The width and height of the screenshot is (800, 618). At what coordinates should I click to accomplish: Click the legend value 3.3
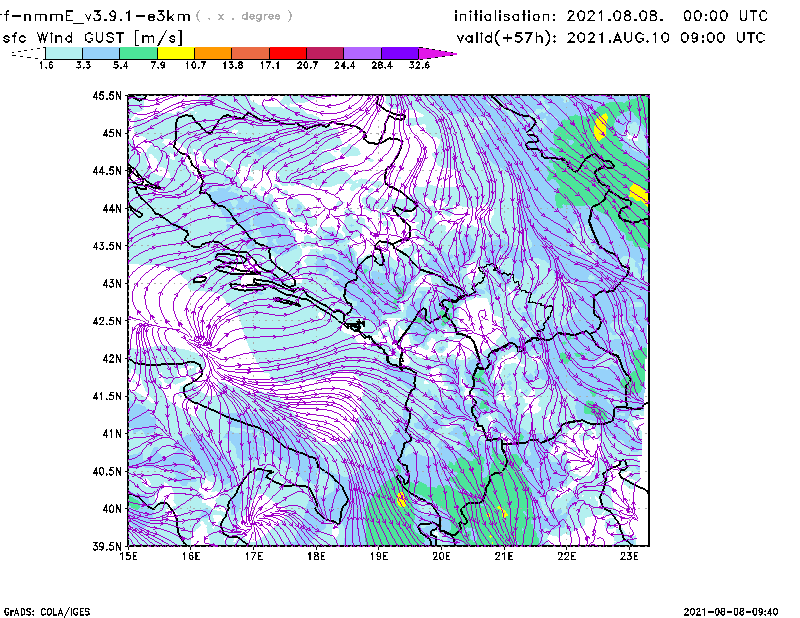(84, 65)
